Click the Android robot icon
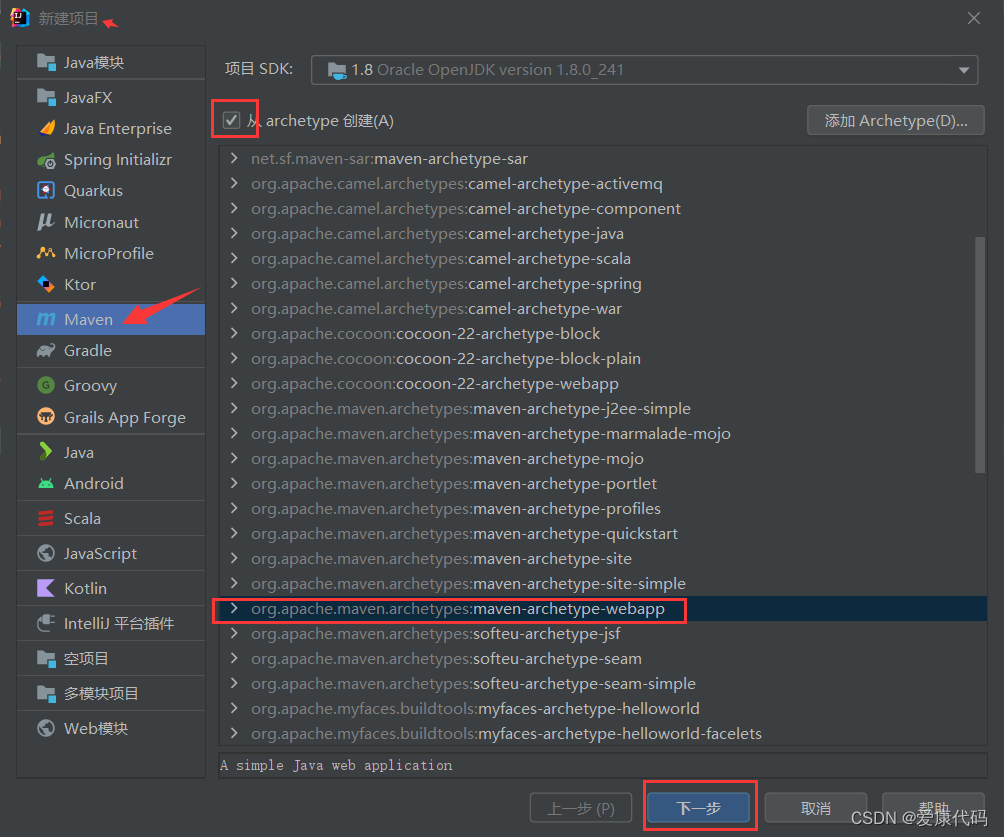This screenshot has height=837, width=1004. coord(46,484)
